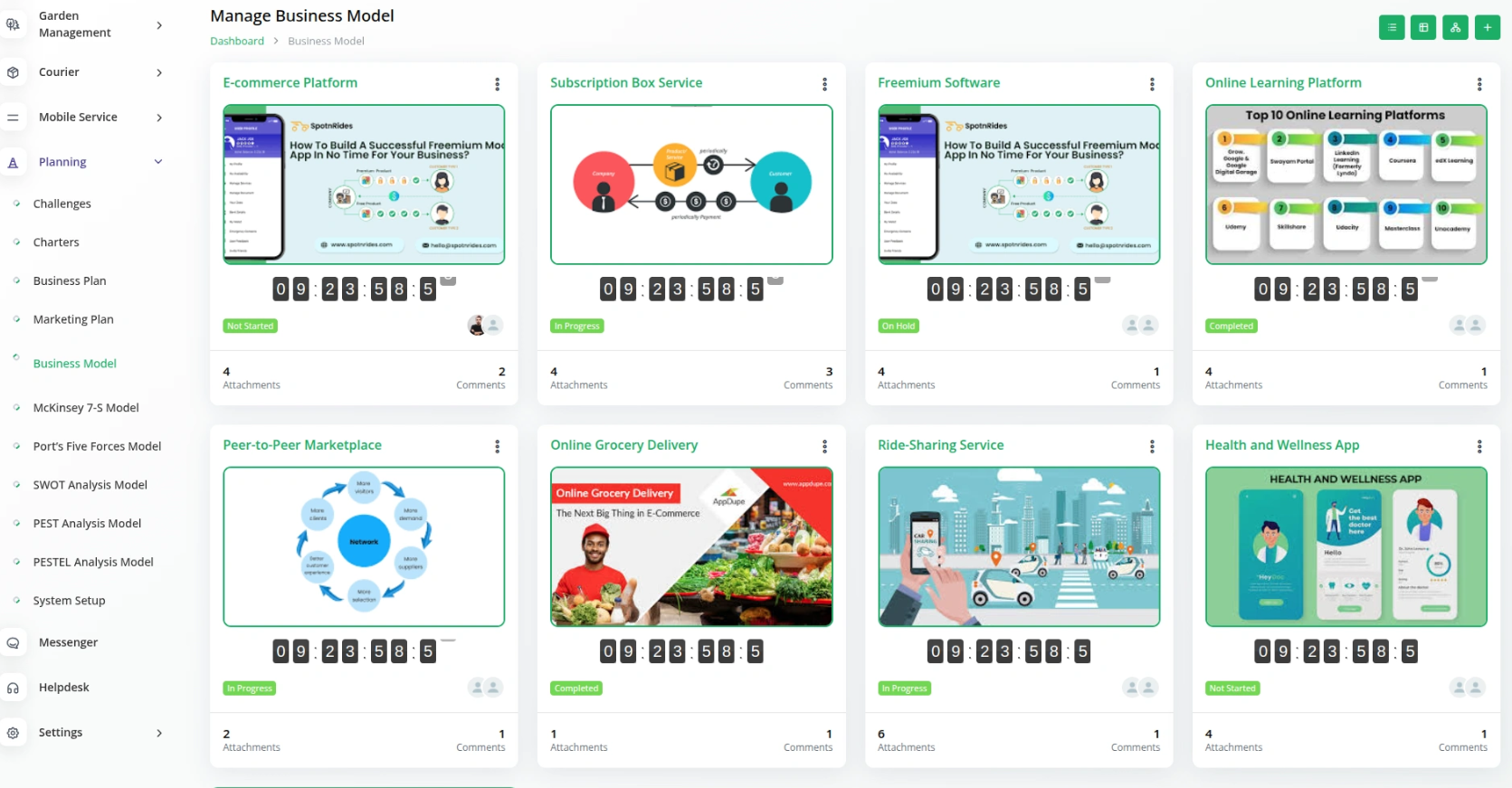
Task: Open Messenger from sidebar
Action: click(68, 642)
